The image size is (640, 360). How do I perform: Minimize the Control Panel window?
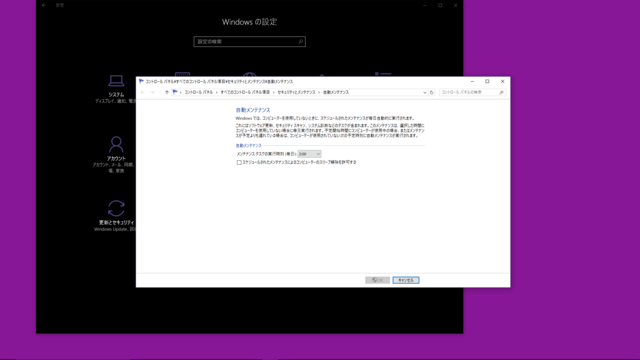tap(472, 82)
